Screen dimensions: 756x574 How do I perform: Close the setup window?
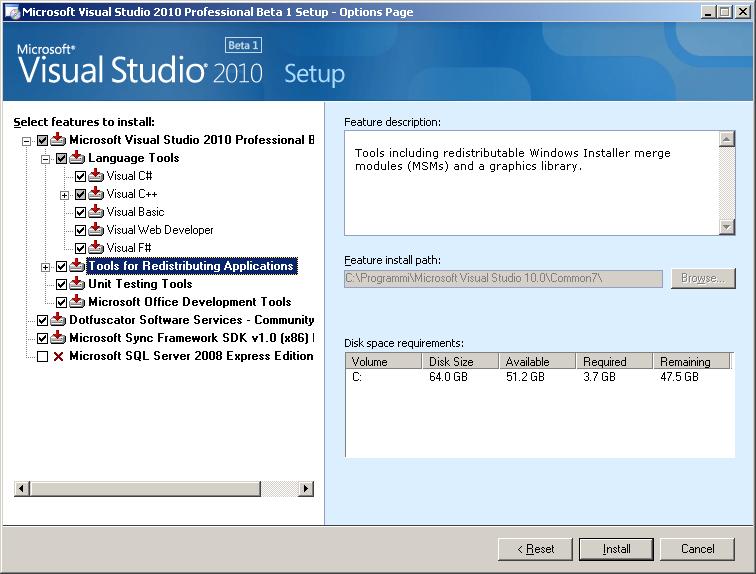click(743, 12)
